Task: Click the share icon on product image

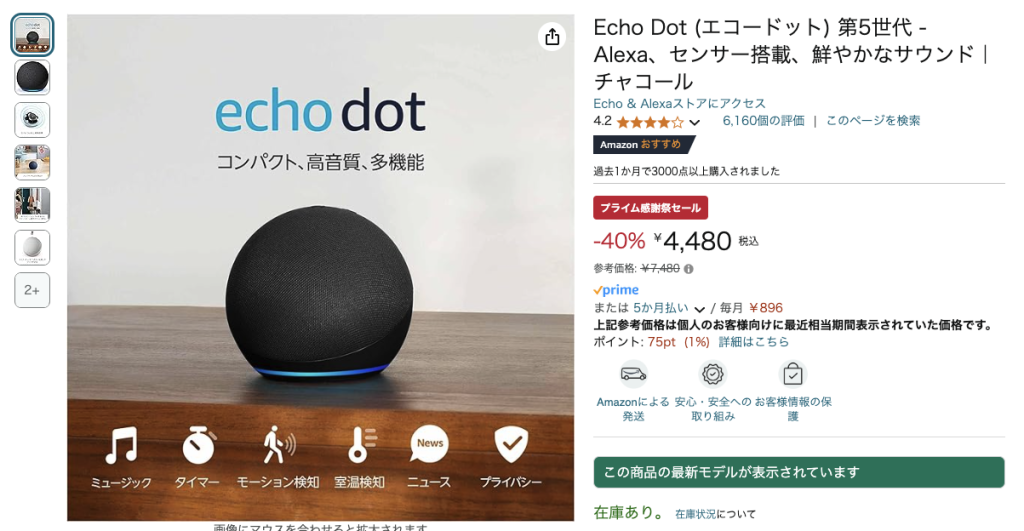Action: tap(552, 37)
